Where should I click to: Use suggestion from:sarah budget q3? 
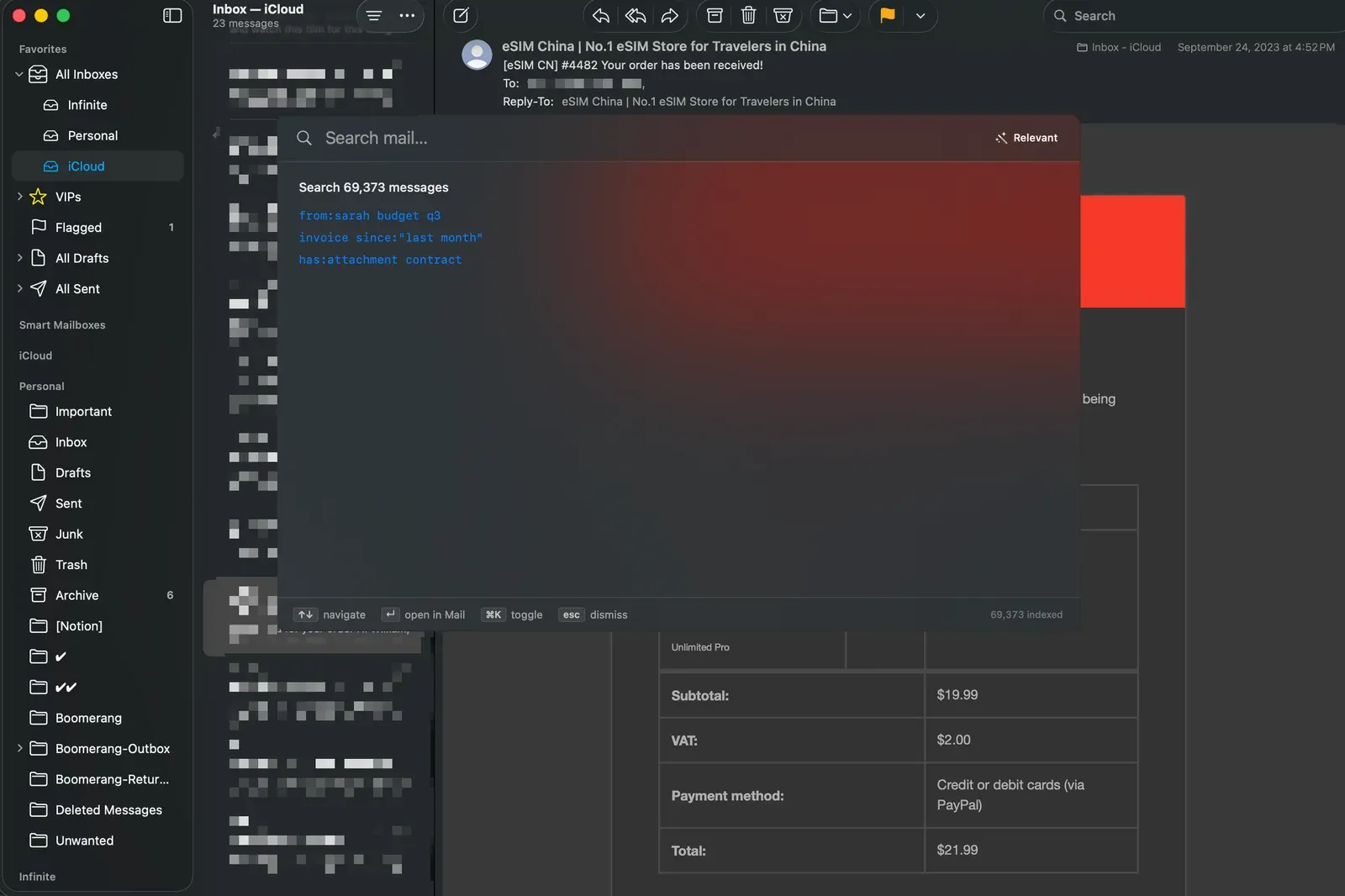[x=369, y=216]
